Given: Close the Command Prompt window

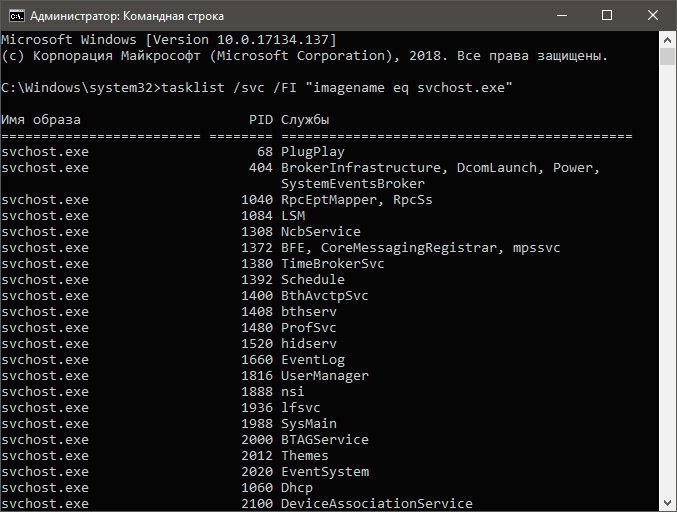Looking at the screenshot, I should [x=653, y=16].
